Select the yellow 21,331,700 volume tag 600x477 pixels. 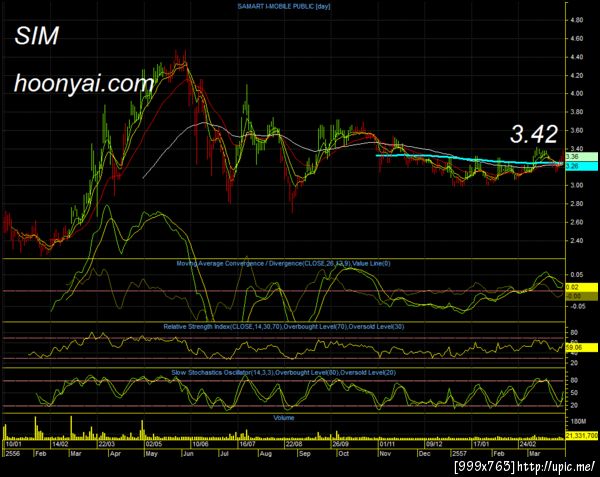[581, 436]
